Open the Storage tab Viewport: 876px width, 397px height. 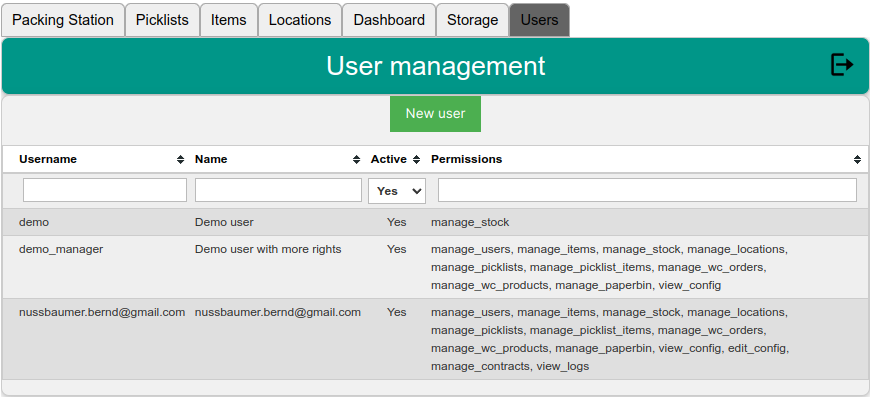pos(473,20)
